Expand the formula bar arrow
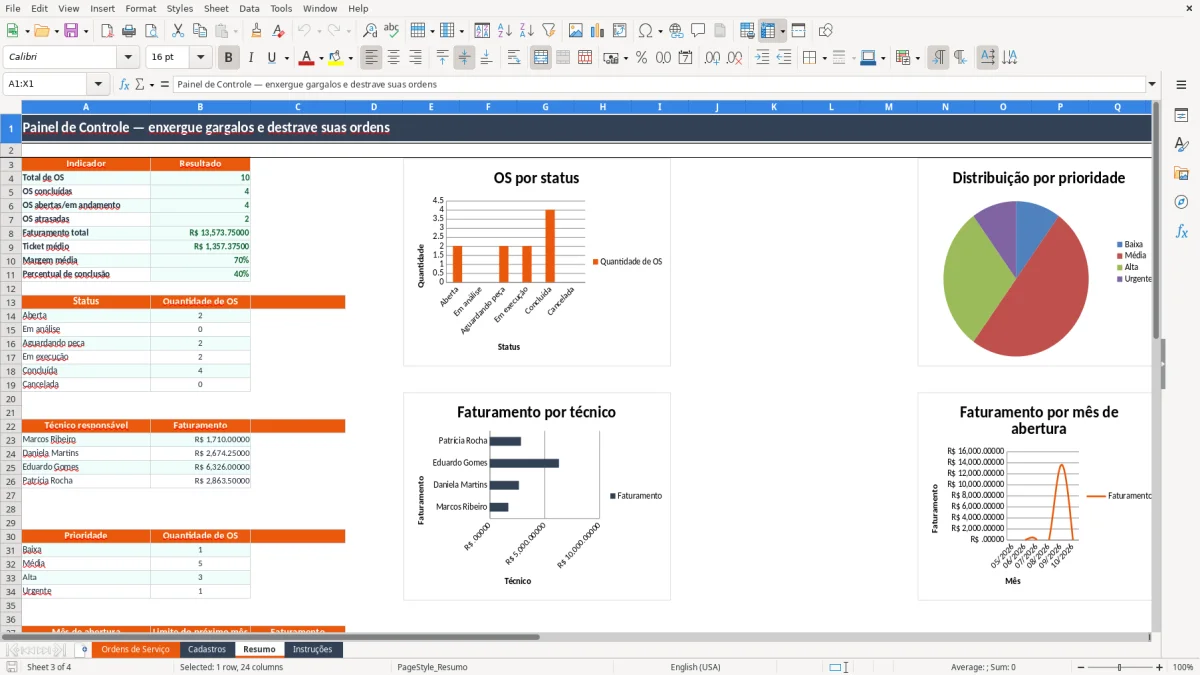The image size is (1200, 675). click(x=1153, y=84)
